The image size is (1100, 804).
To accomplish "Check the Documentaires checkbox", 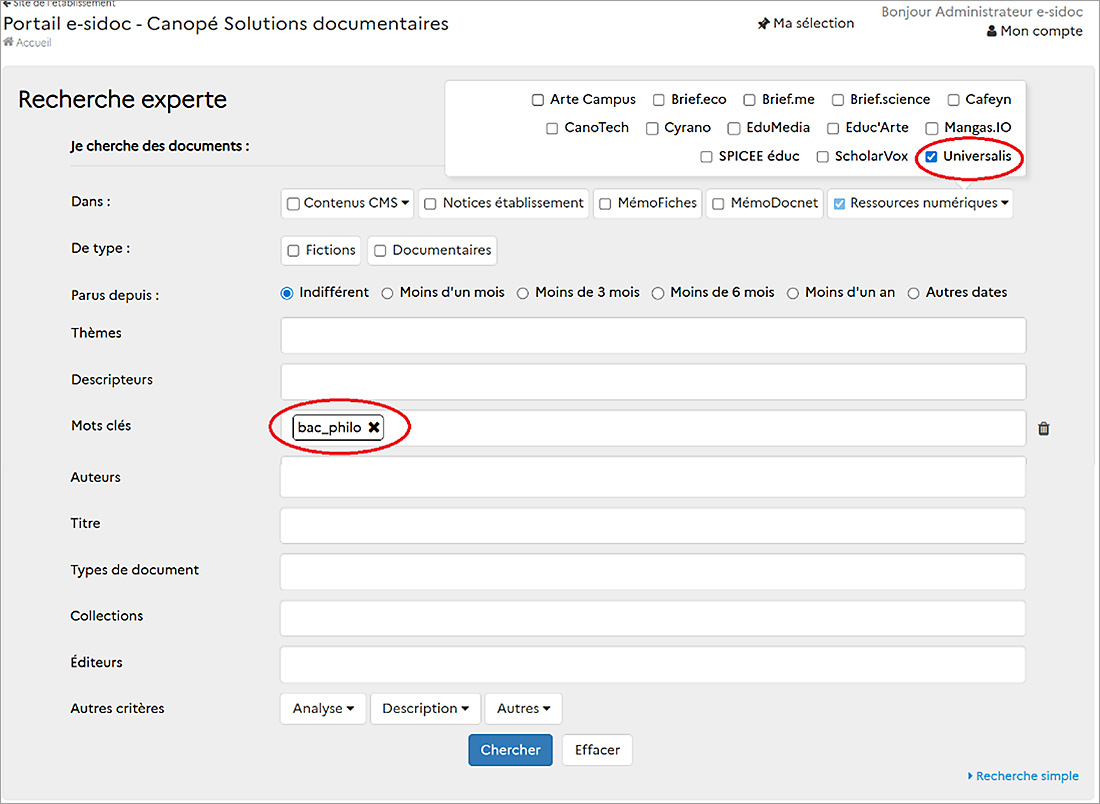I will (x=380, y=251).
